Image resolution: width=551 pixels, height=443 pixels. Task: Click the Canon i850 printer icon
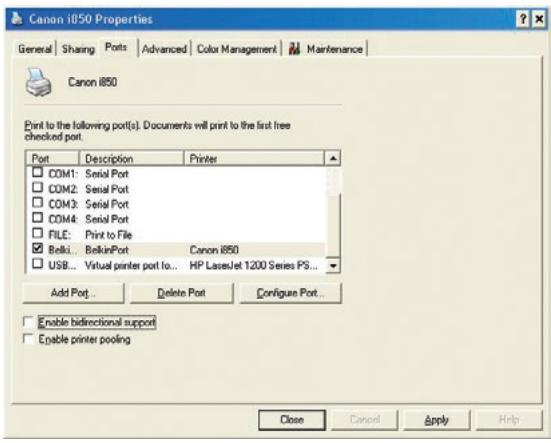click(x=38, y=83)
